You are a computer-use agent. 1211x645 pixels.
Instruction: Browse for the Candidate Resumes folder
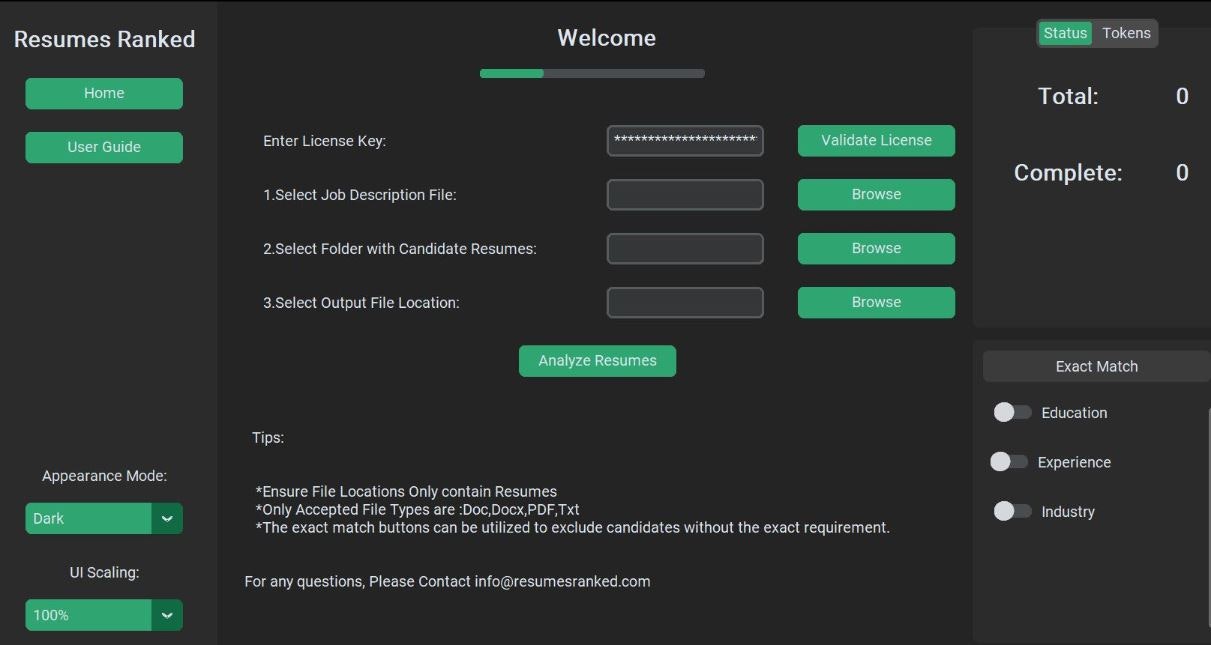tap(876, 249)
